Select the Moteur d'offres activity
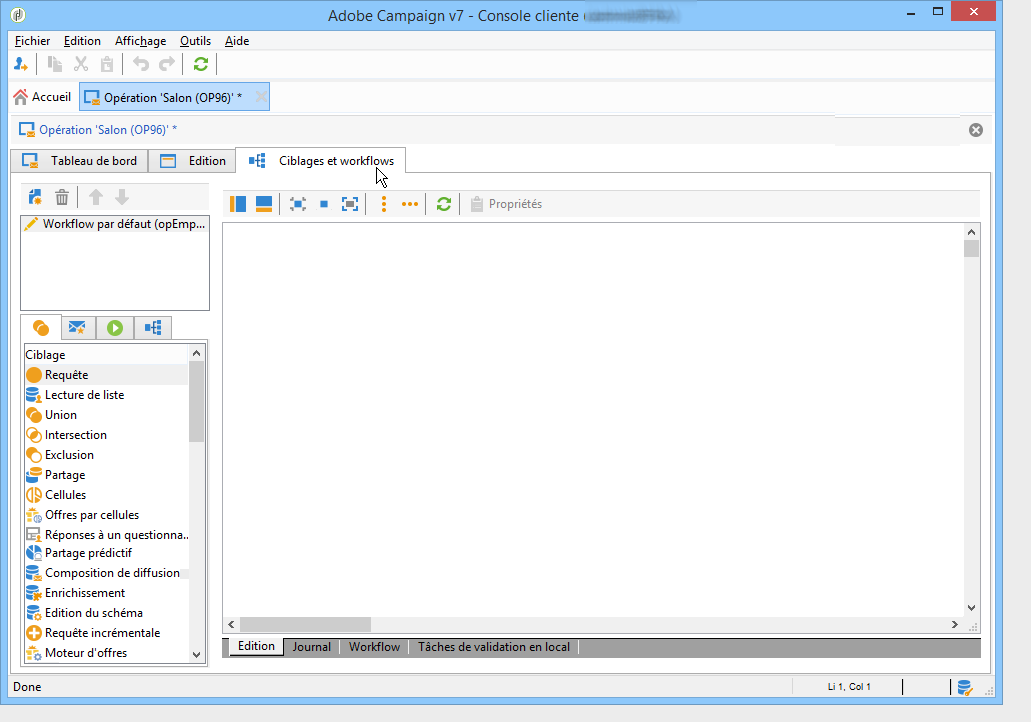This screenshot has width=1031, height=722. [x=107, y=653]
